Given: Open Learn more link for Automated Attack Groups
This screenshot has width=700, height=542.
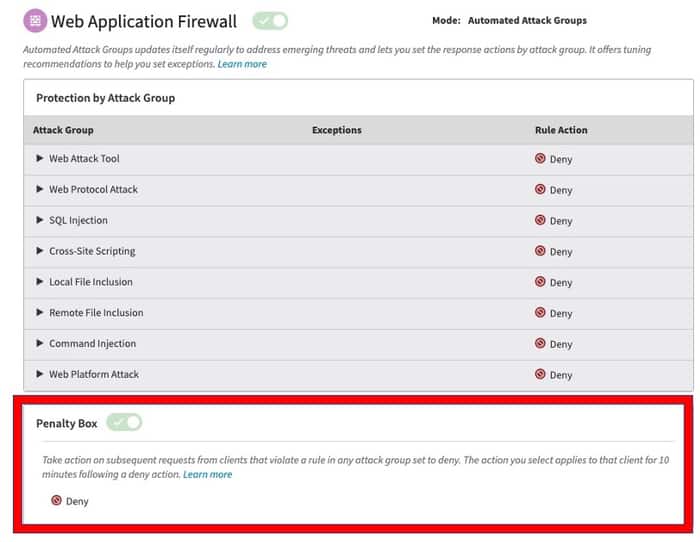Looking at the screenshot, I should [242, 64].
